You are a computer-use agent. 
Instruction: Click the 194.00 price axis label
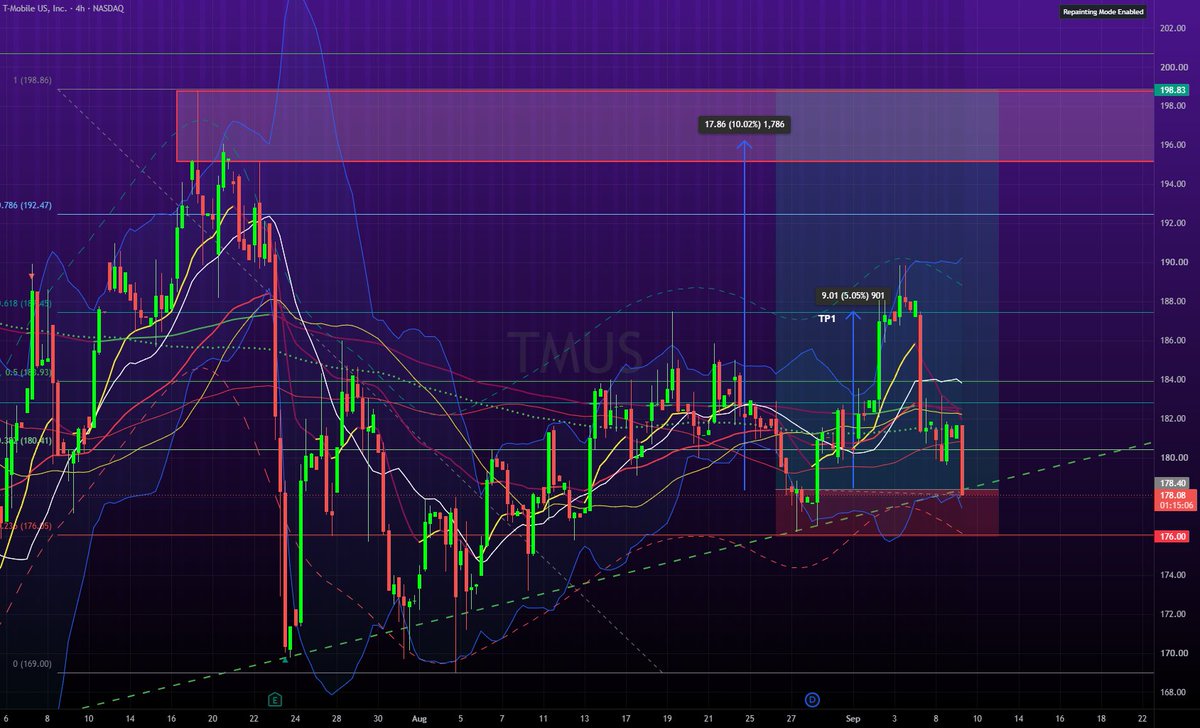[x=1172, y=184]
